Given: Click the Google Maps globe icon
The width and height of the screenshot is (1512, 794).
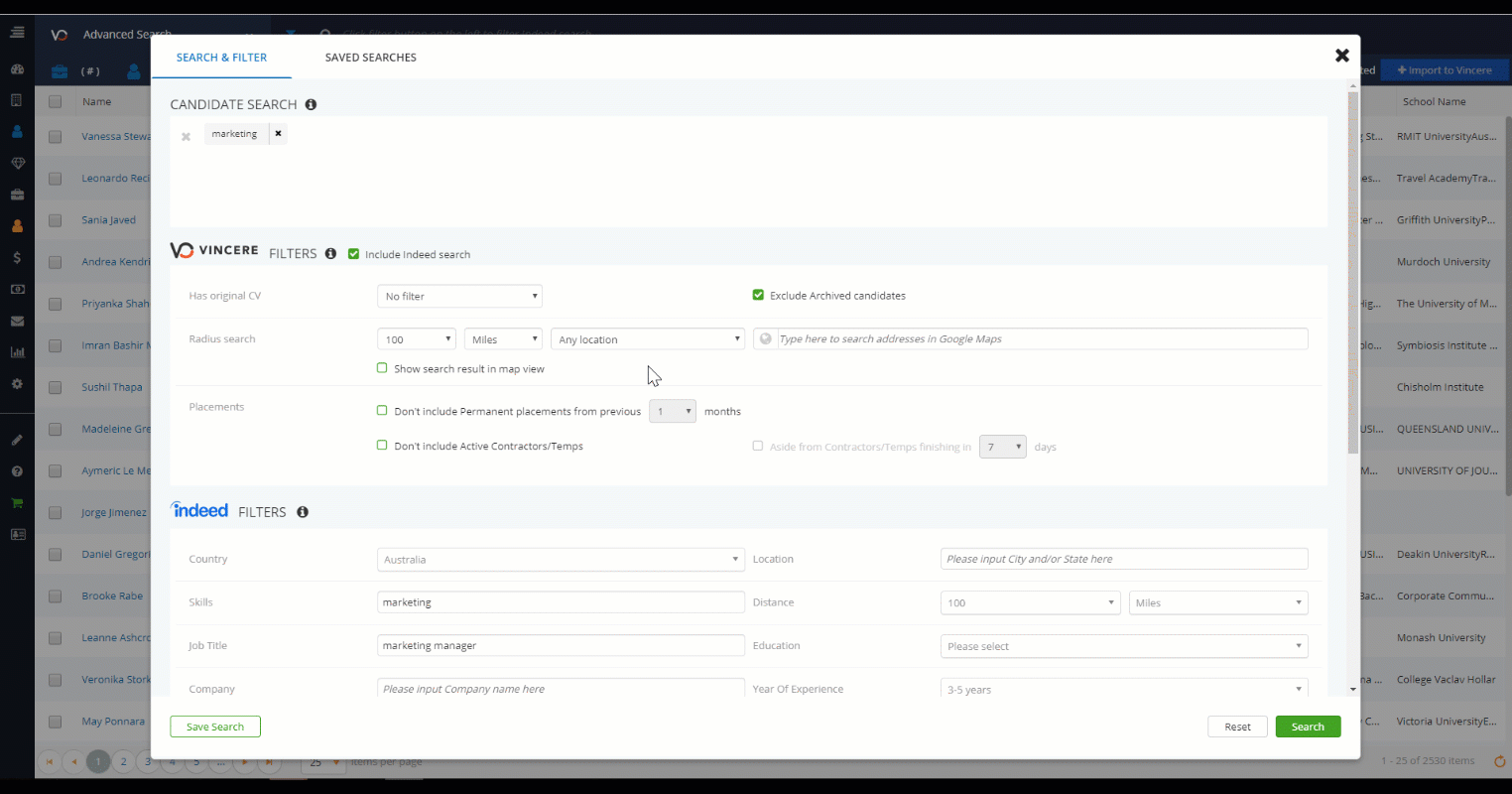Looking at the screenshot, I should pyautogui.click(x=765, y=339).
